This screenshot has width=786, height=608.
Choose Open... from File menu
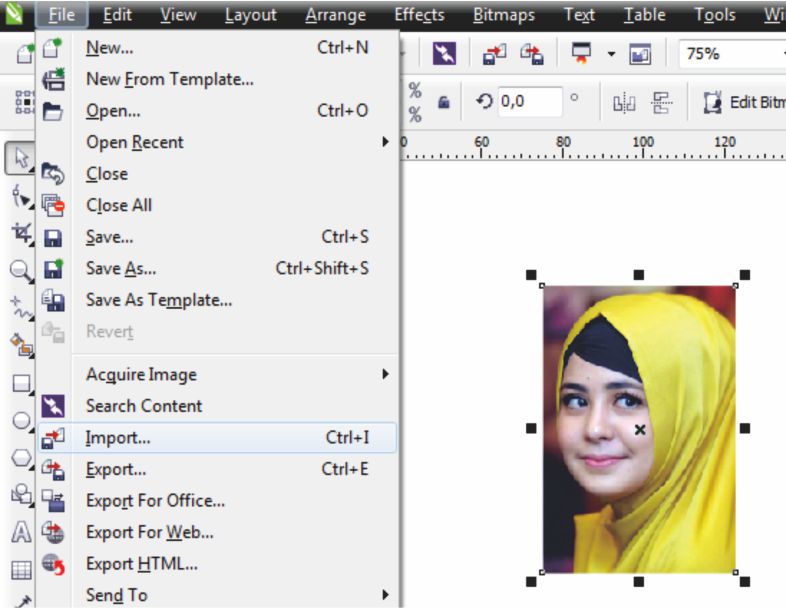(x=217, y=111)
